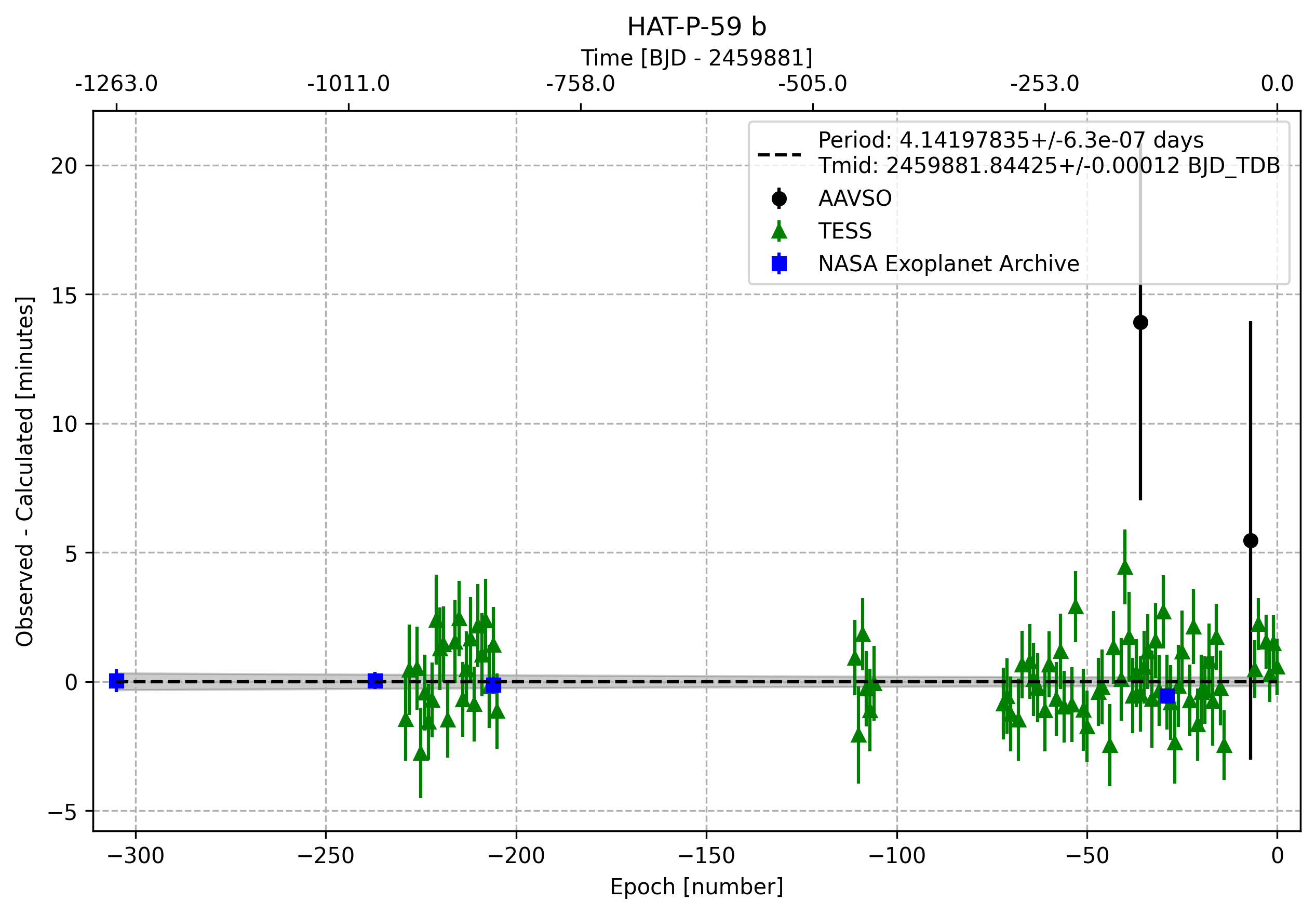Click the "Observed - Calculated [minutes]" axis label
1316x914 pixels.
[x=25, y=471]
